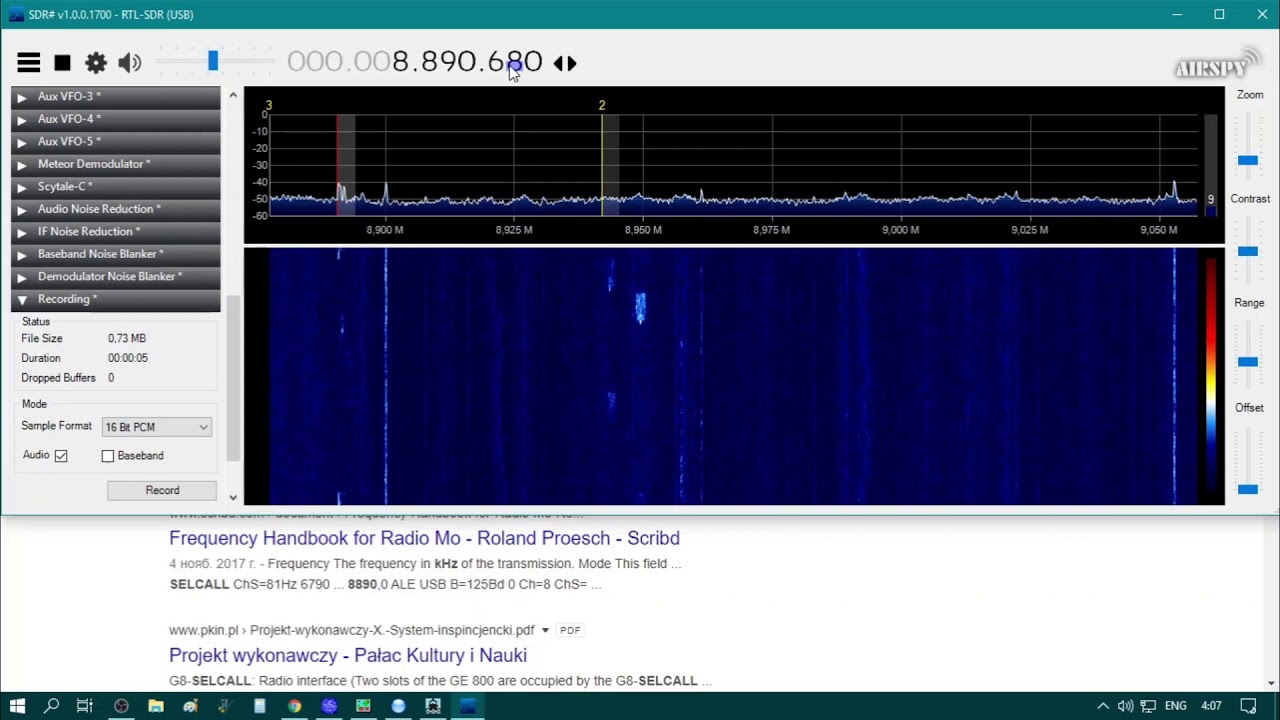Open the Windows Start menu

(17, 706)
